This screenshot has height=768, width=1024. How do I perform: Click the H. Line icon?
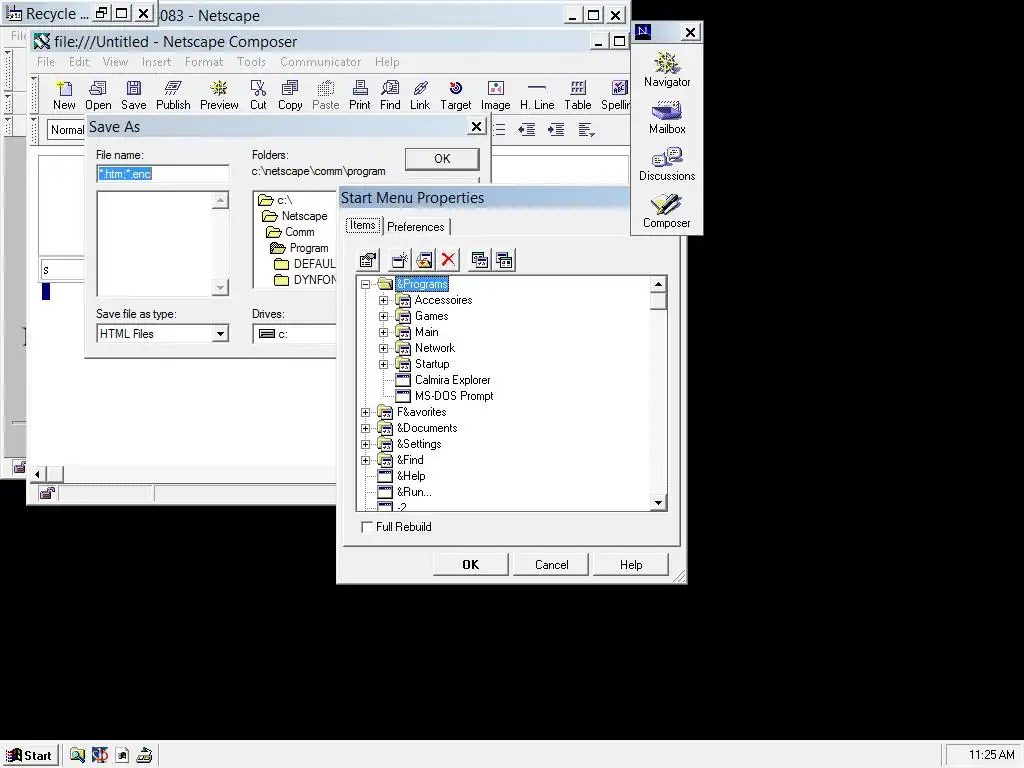[x=537, y=95]
